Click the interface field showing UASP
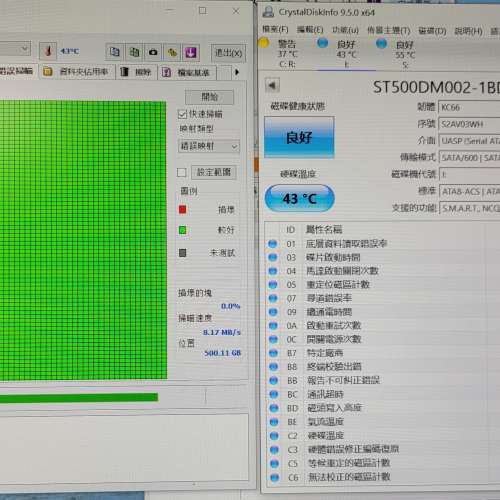The image size is (500, 500). [470, 141]
